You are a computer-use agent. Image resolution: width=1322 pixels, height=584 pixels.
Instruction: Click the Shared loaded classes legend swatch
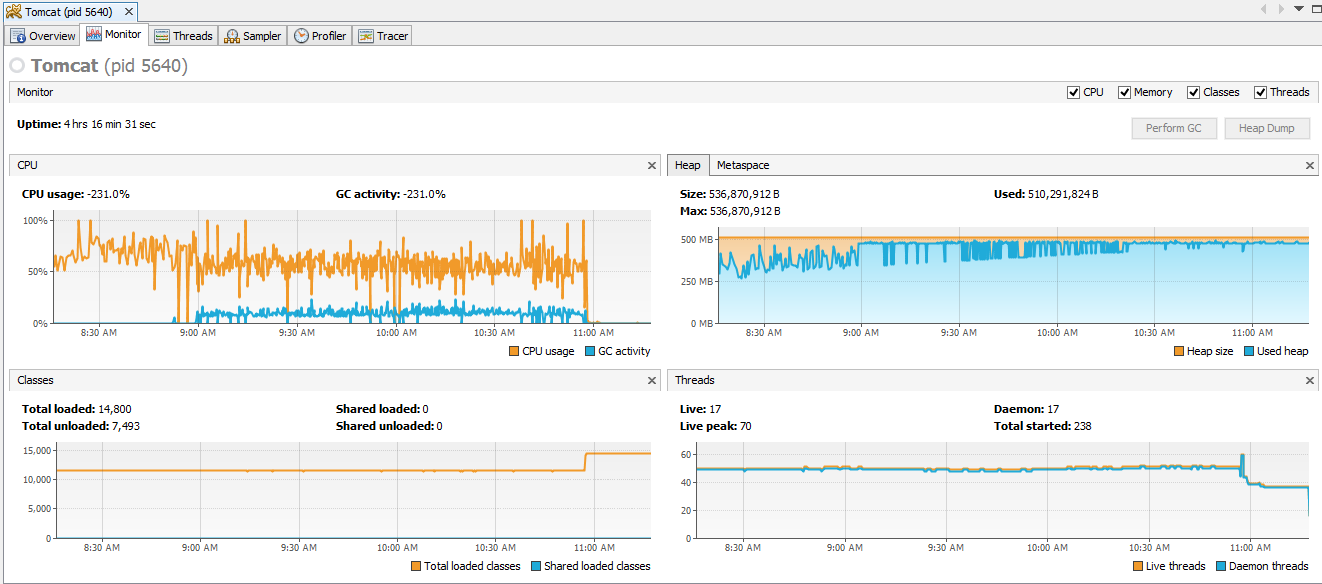click(x=535, y=566)
